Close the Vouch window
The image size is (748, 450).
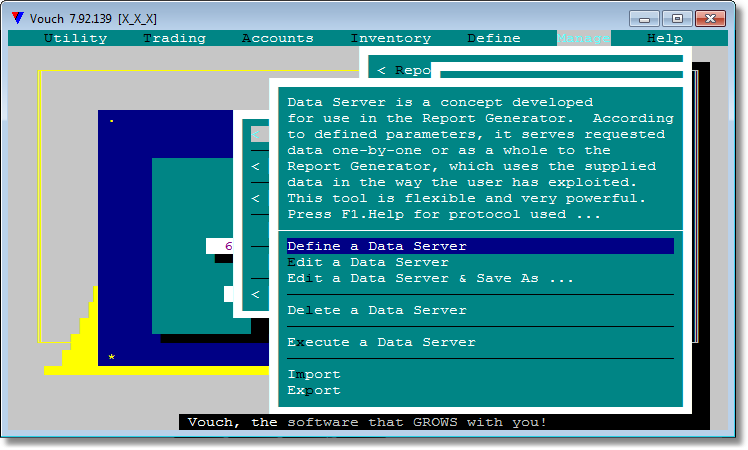(x=710, y=19)
